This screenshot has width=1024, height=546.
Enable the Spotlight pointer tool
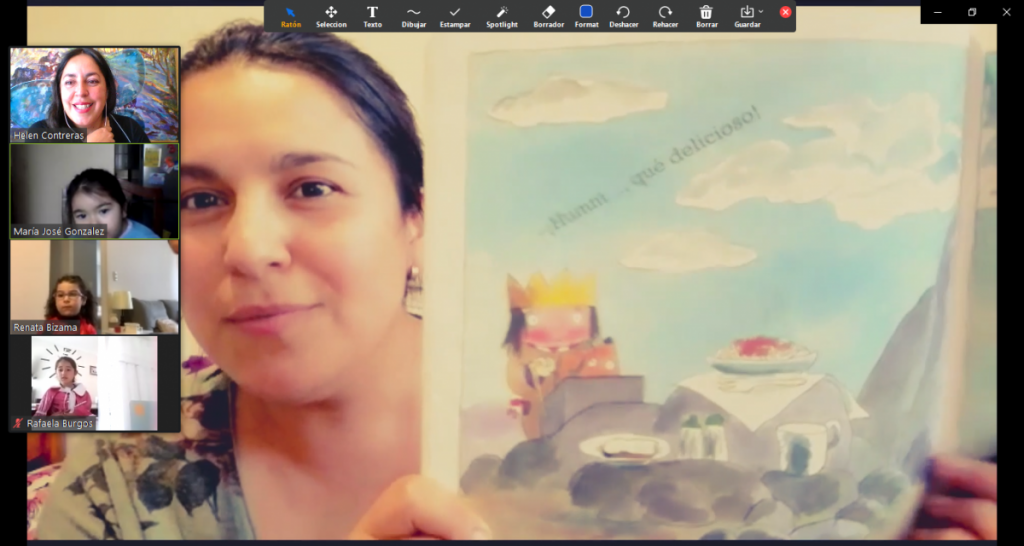pyautogui.click(x=502, y=16)
